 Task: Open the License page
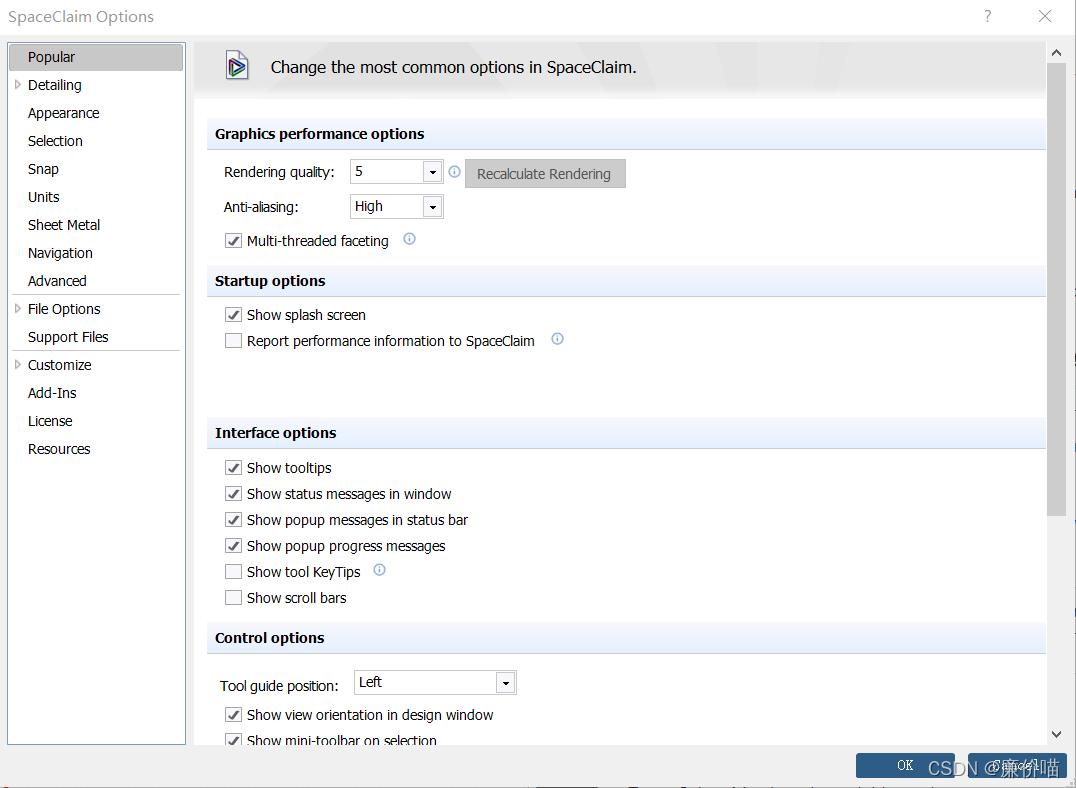(49, 421)
